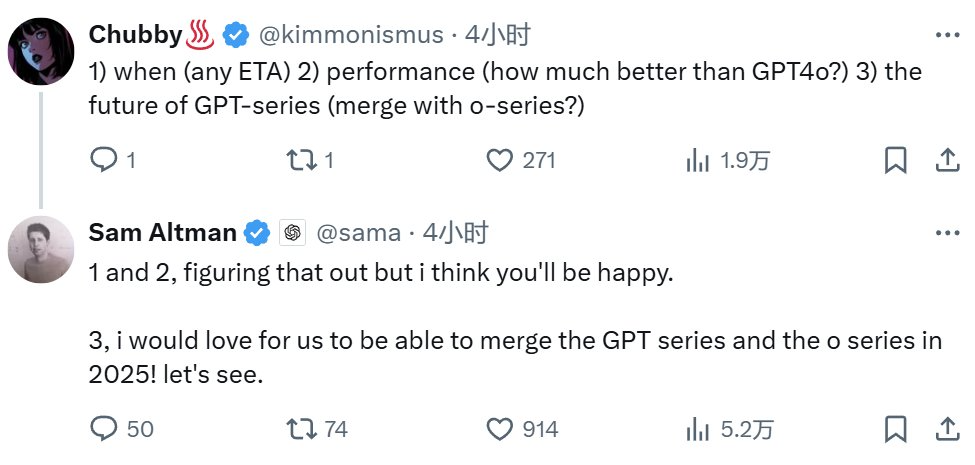Bookmark Chubby's tweet

[x=896, y=160]
